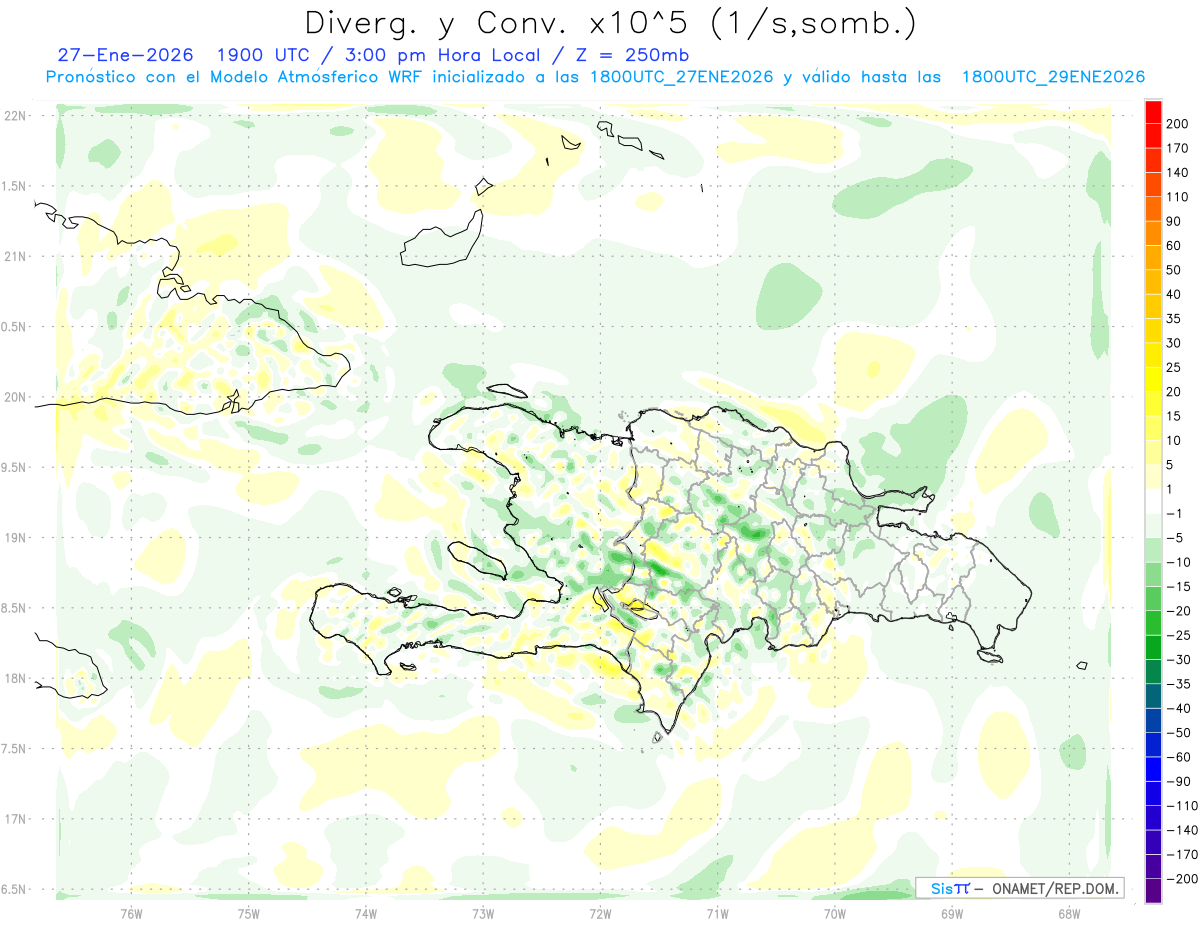Click the longitude label "75W"
1200x927 pixels.
tap(249, 914)
